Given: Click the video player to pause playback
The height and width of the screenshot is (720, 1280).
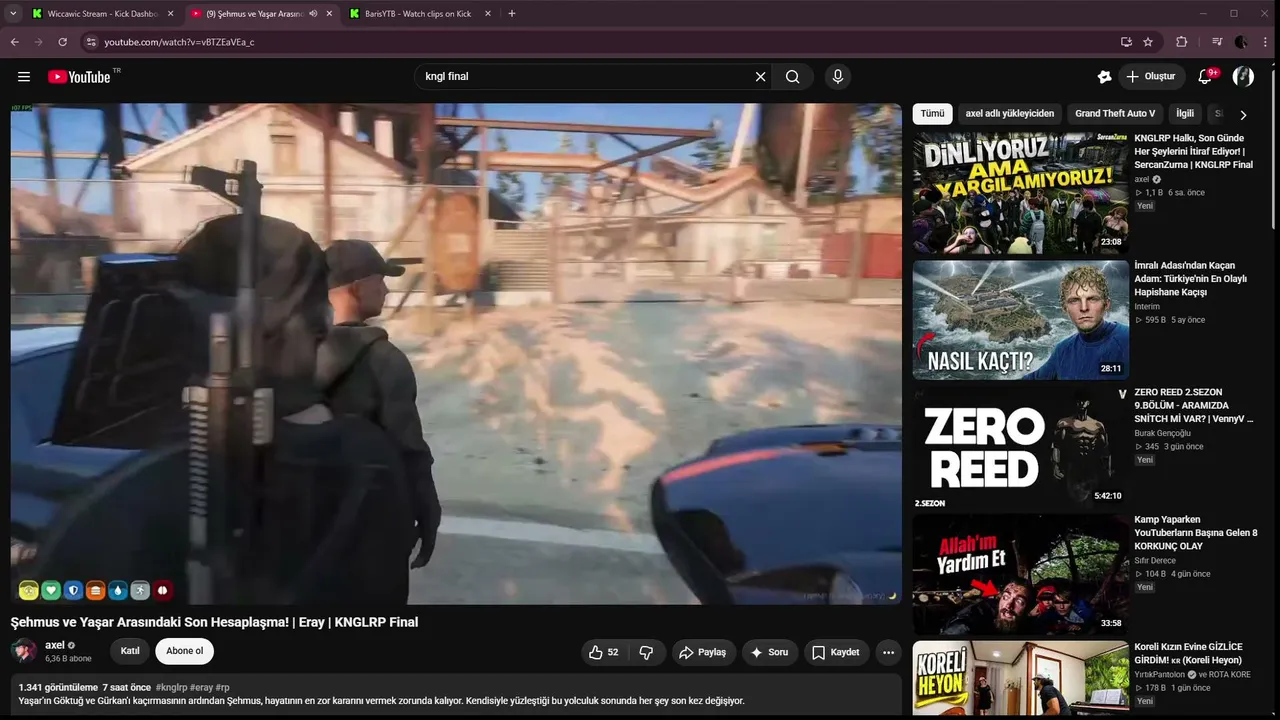Looking at the screenshot, I should [x=456, y=354].
